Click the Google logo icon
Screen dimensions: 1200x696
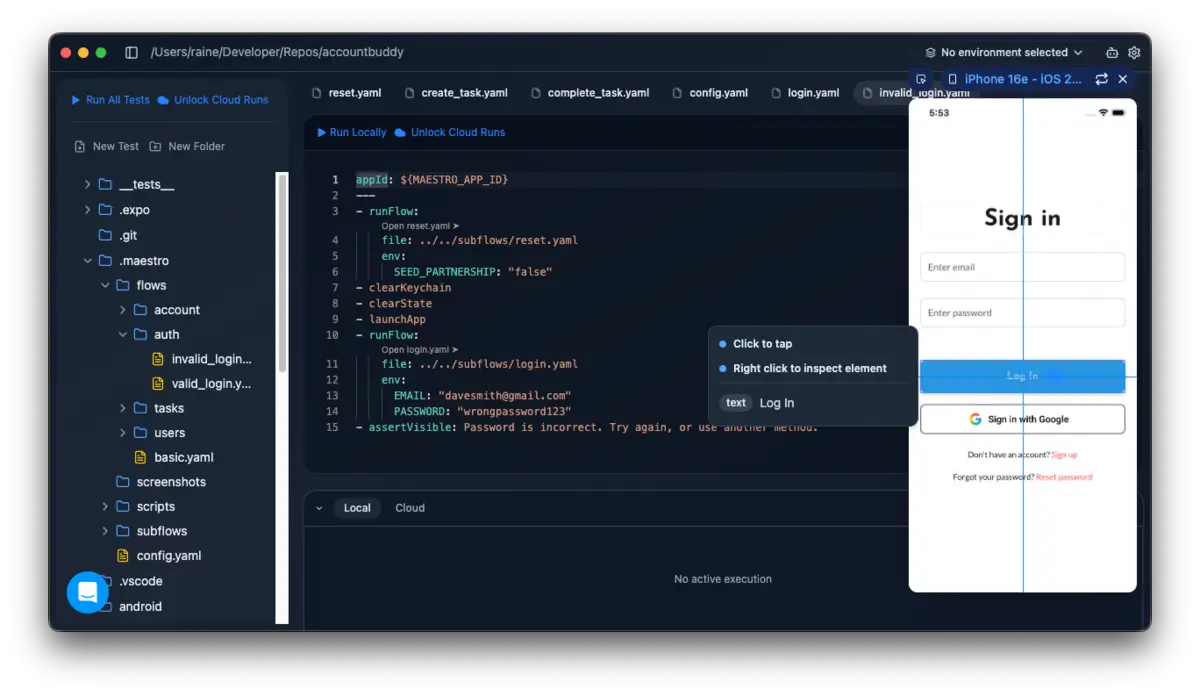(975, 419)
